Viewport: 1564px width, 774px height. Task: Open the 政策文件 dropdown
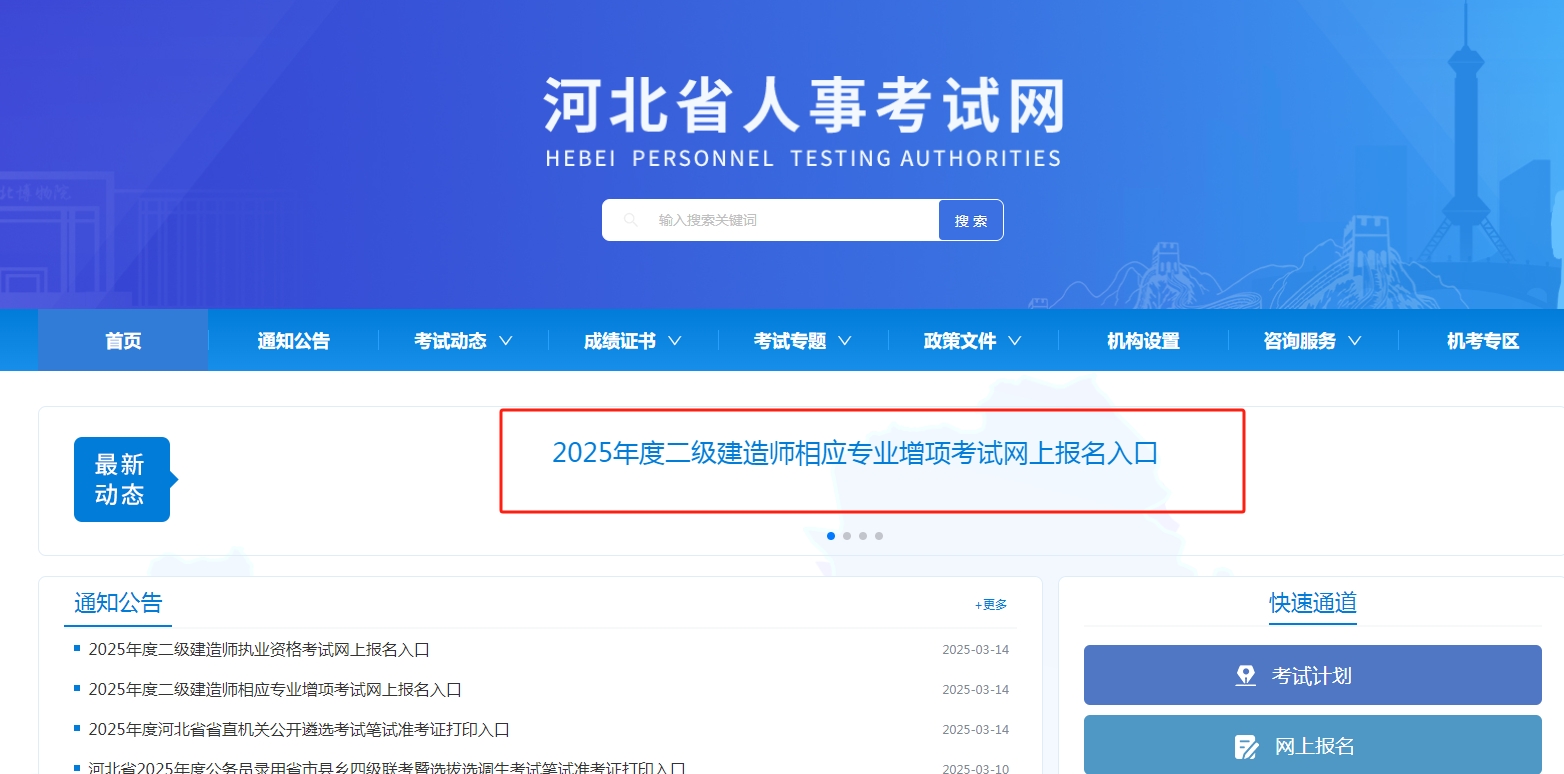click(962, 340)
